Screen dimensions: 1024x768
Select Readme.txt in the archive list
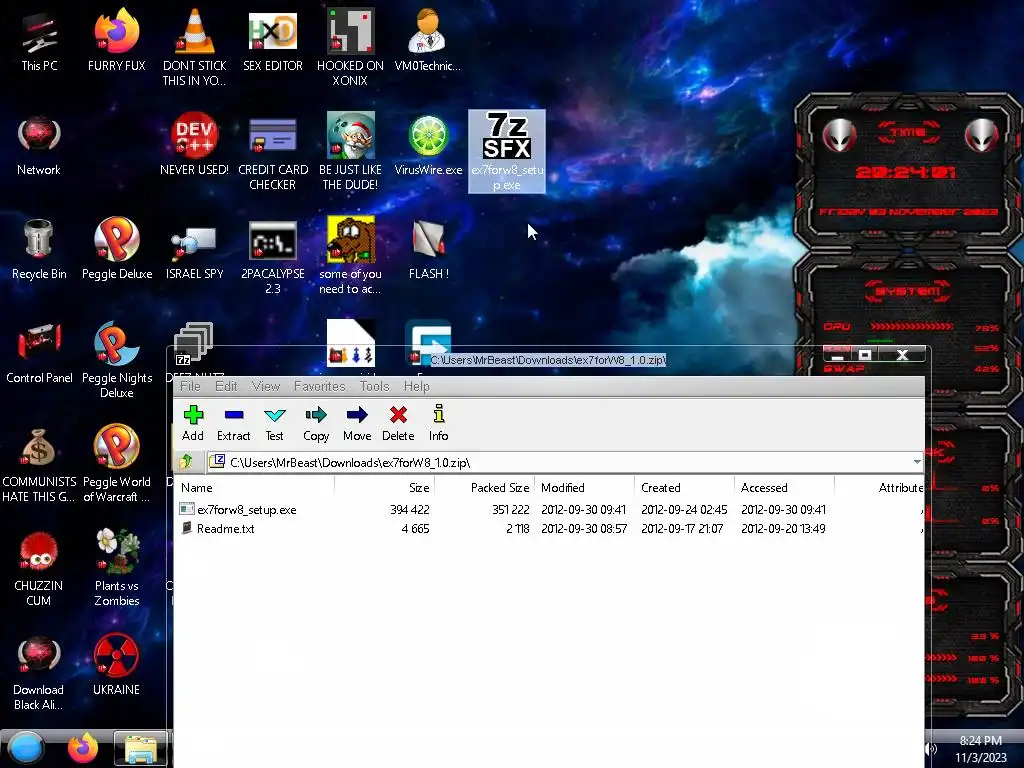pos(225,528)
